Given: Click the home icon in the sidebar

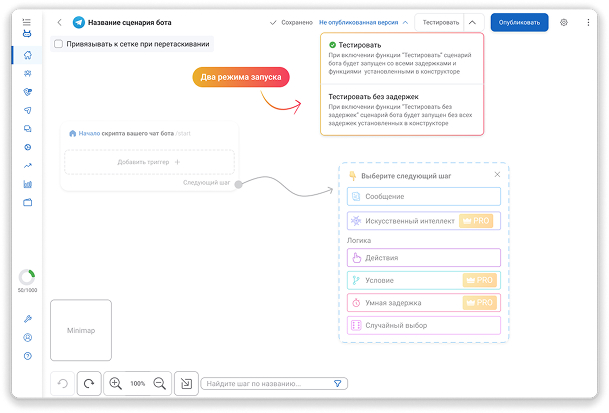Looking at the screenshot, I should click(27, 55).
